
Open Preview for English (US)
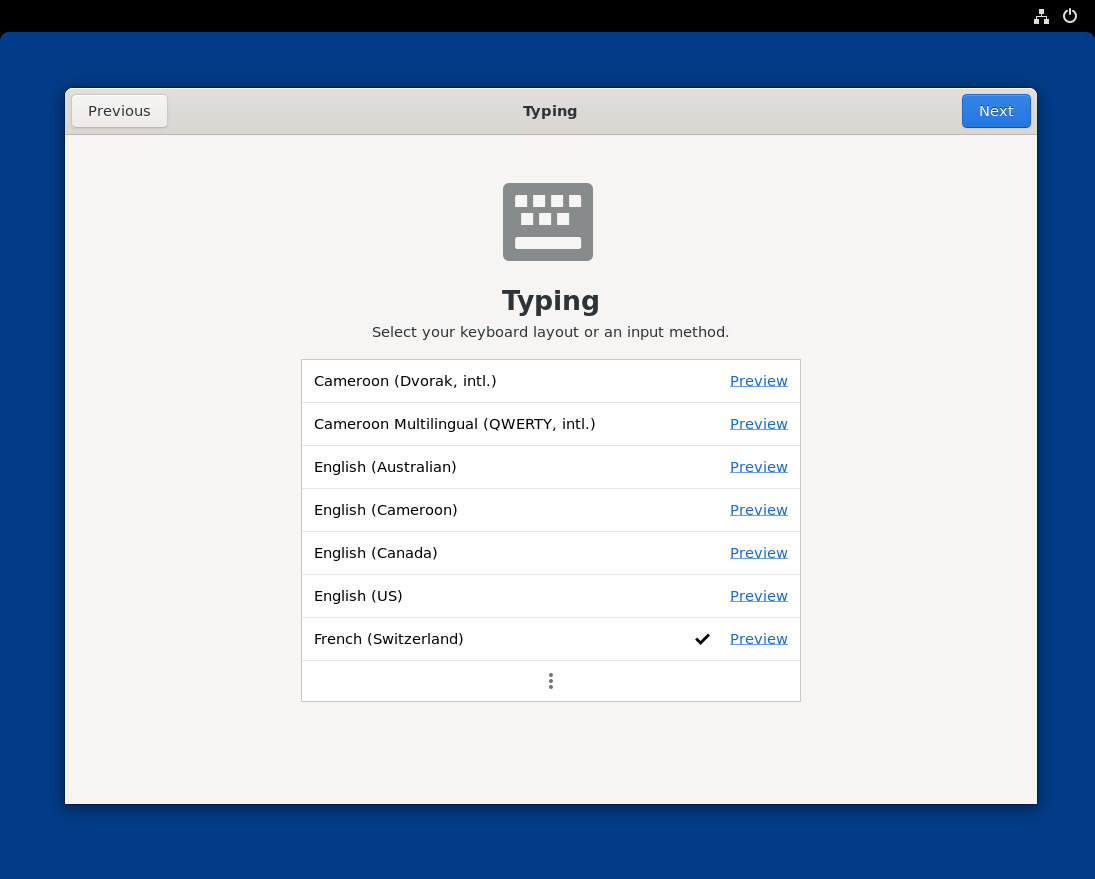click(758, 596)
